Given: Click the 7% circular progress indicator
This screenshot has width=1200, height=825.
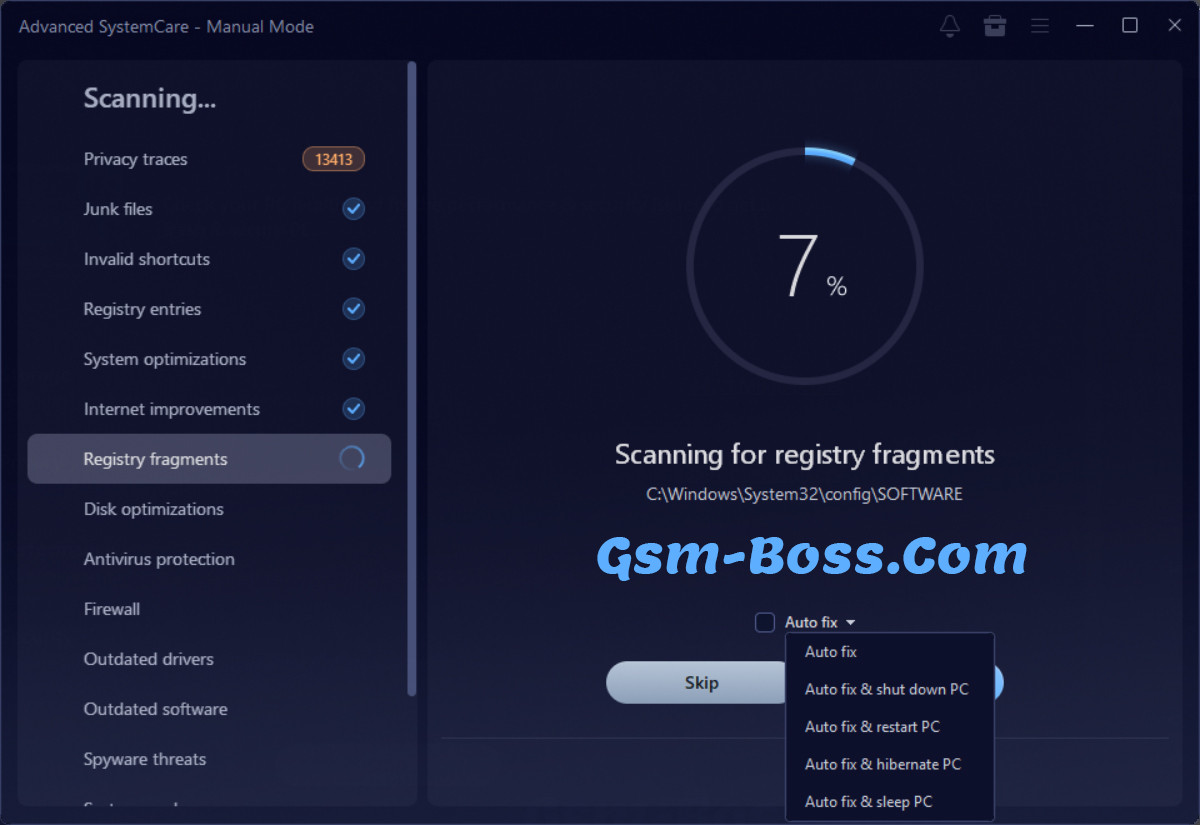Looking at the screenshot, I should pos(805,266).
